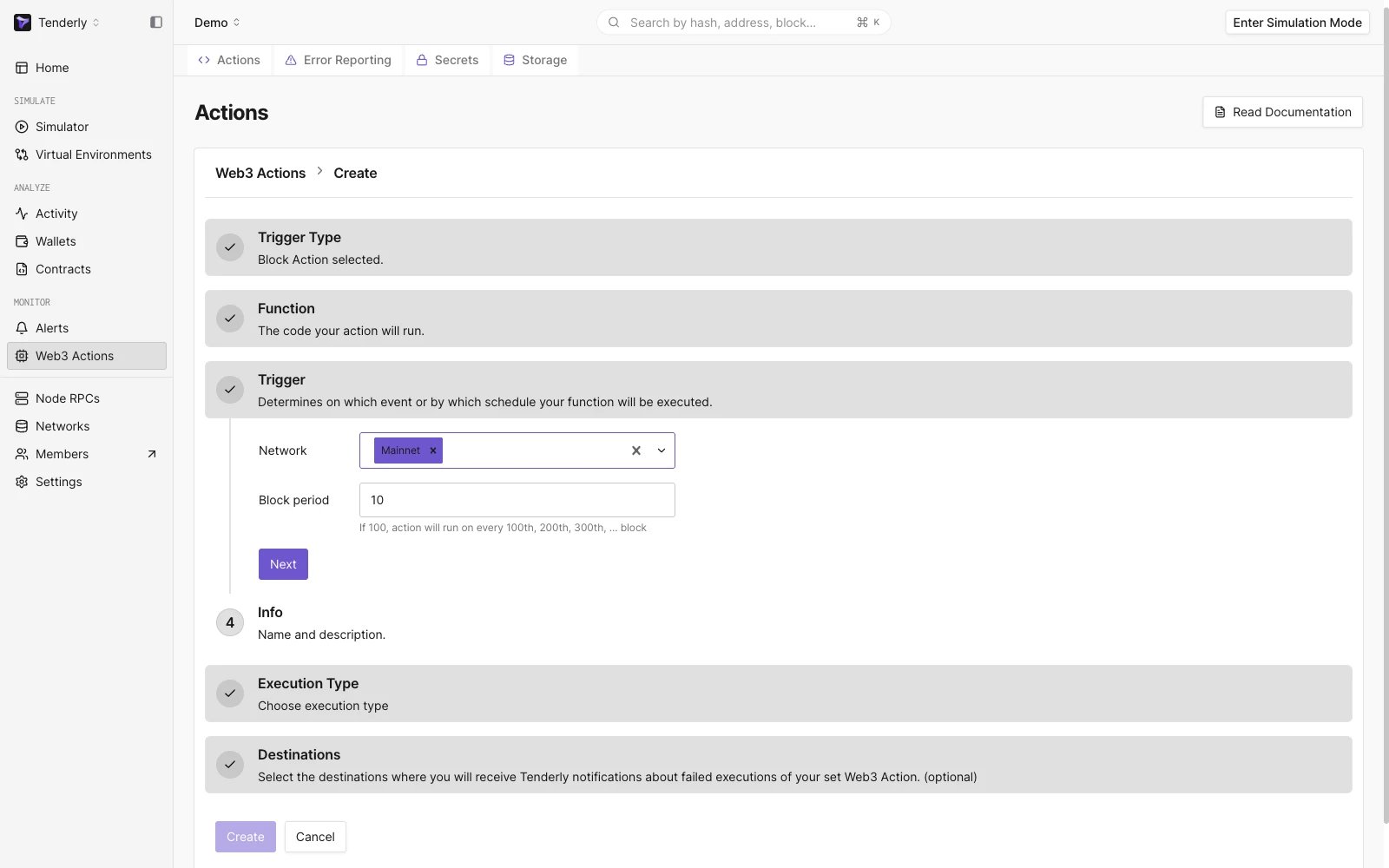The height and width of the screenshot is (868, 1389).
Task: Expand the Execution Type section
Action: (x=779, y=694)
